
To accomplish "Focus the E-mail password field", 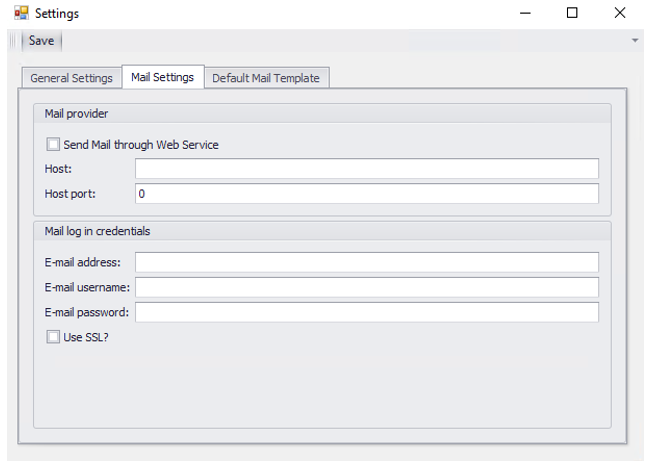I will [x=366, y=312].
